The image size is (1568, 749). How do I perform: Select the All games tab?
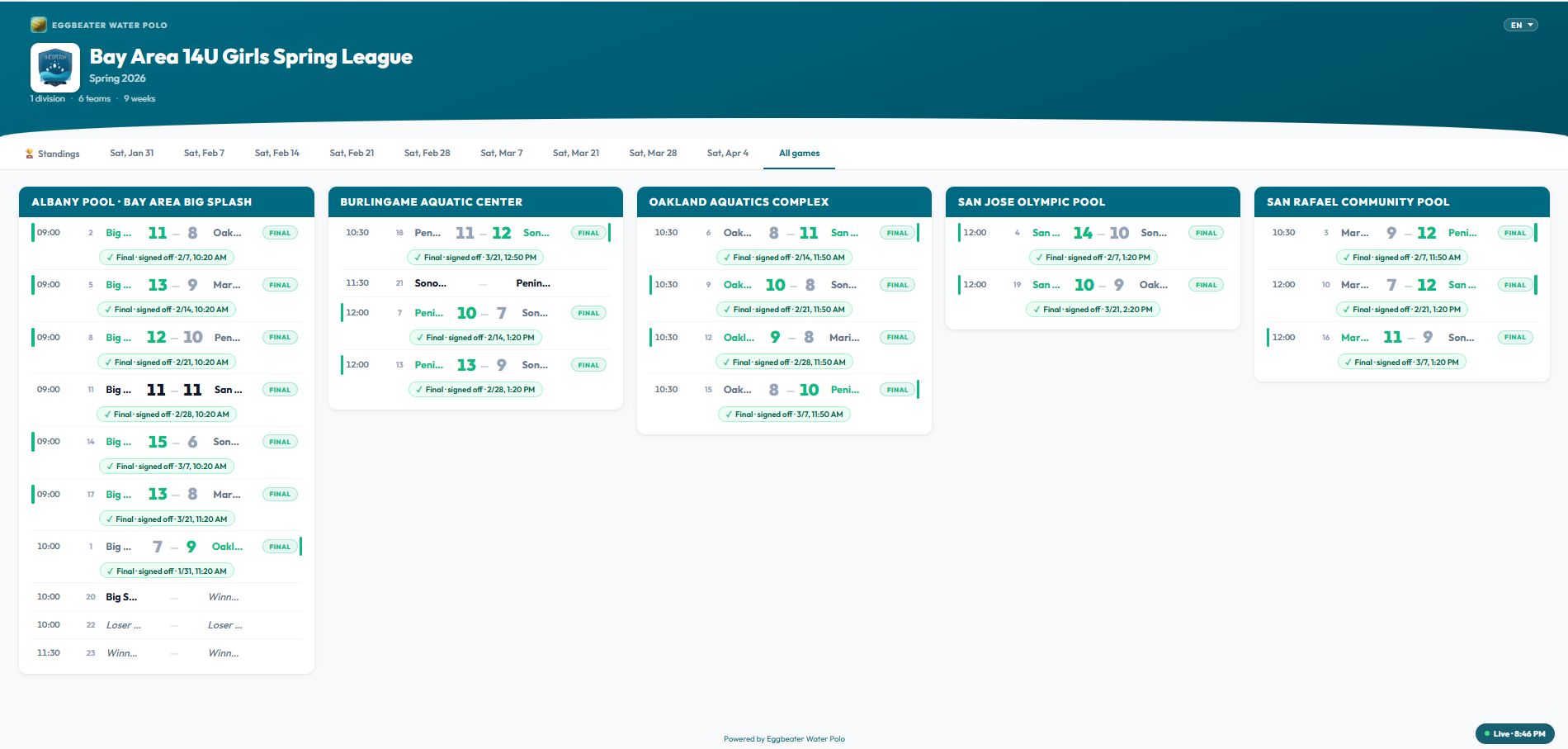[x=800, y=154]
